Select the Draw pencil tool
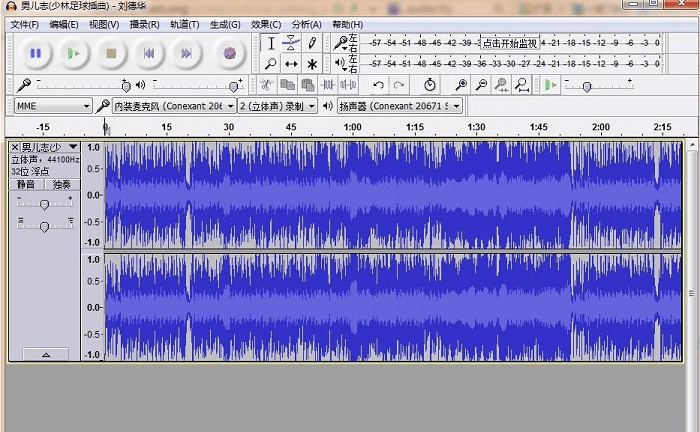700x432 pixels. (312, 43)
